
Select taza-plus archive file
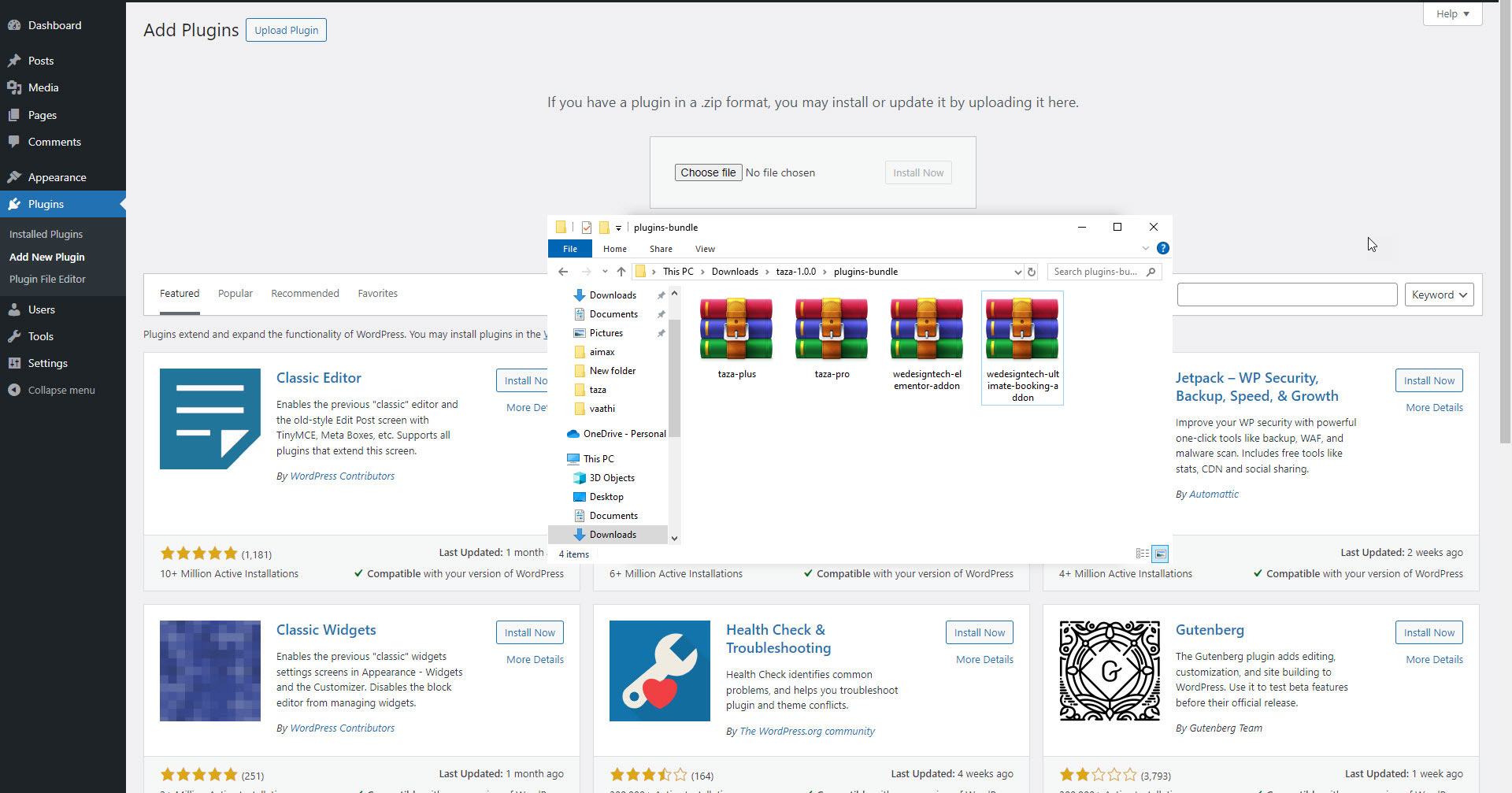(x=736, y=338)
